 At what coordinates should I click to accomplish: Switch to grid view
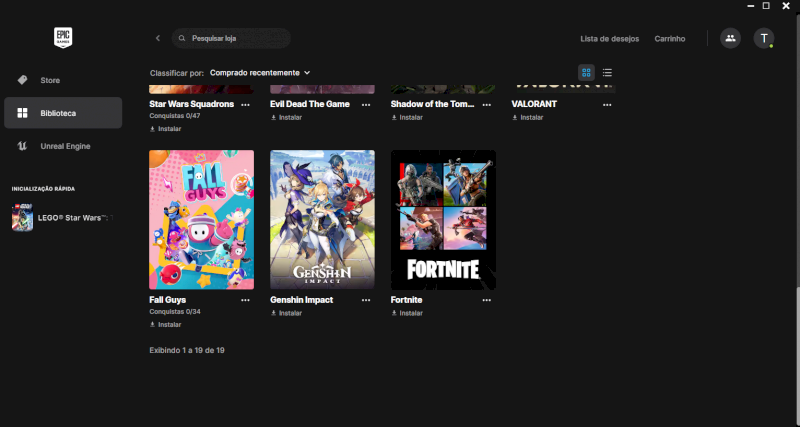(586, 72)
